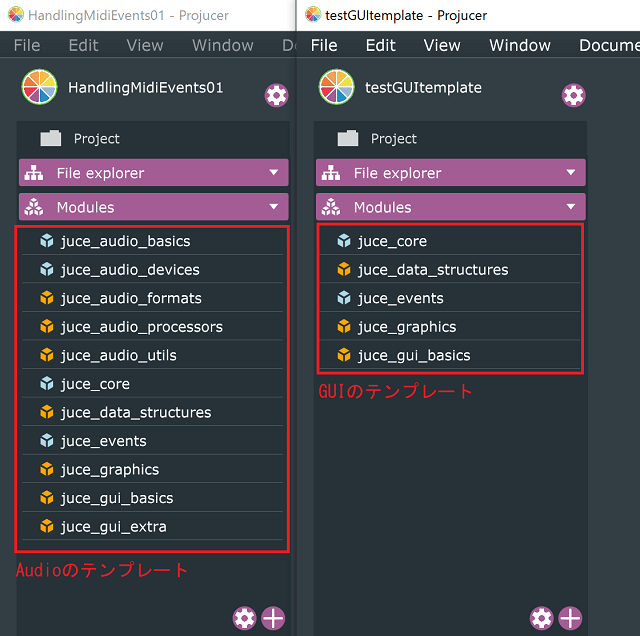Viewport: 640px width, 636px height.
Task: Click Modules cubes icon in testGUItemplate window
Action: (331, 207)
